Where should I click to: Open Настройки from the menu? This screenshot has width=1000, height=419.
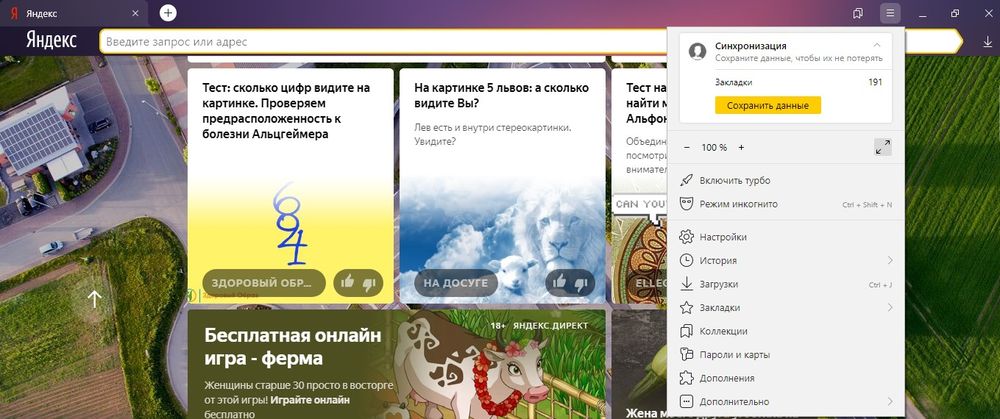(725, 237)
